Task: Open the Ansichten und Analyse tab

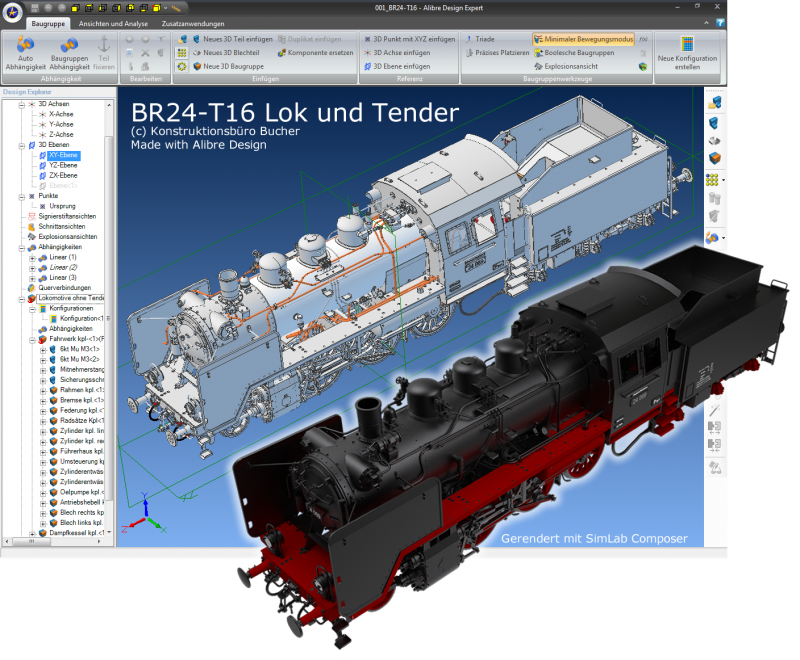Action: [x=113, y=23]
